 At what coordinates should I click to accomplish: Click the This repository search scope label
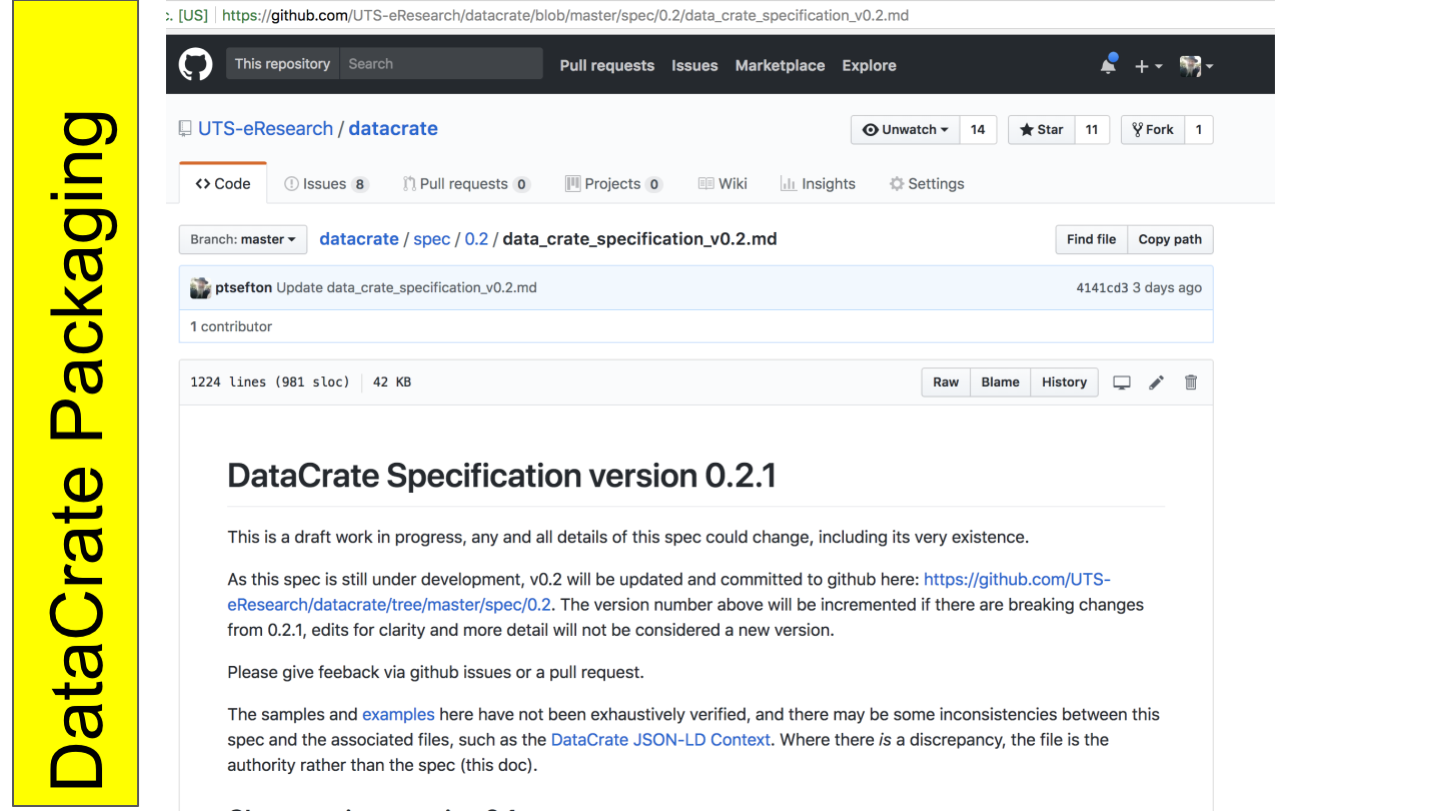coord(282,64)
